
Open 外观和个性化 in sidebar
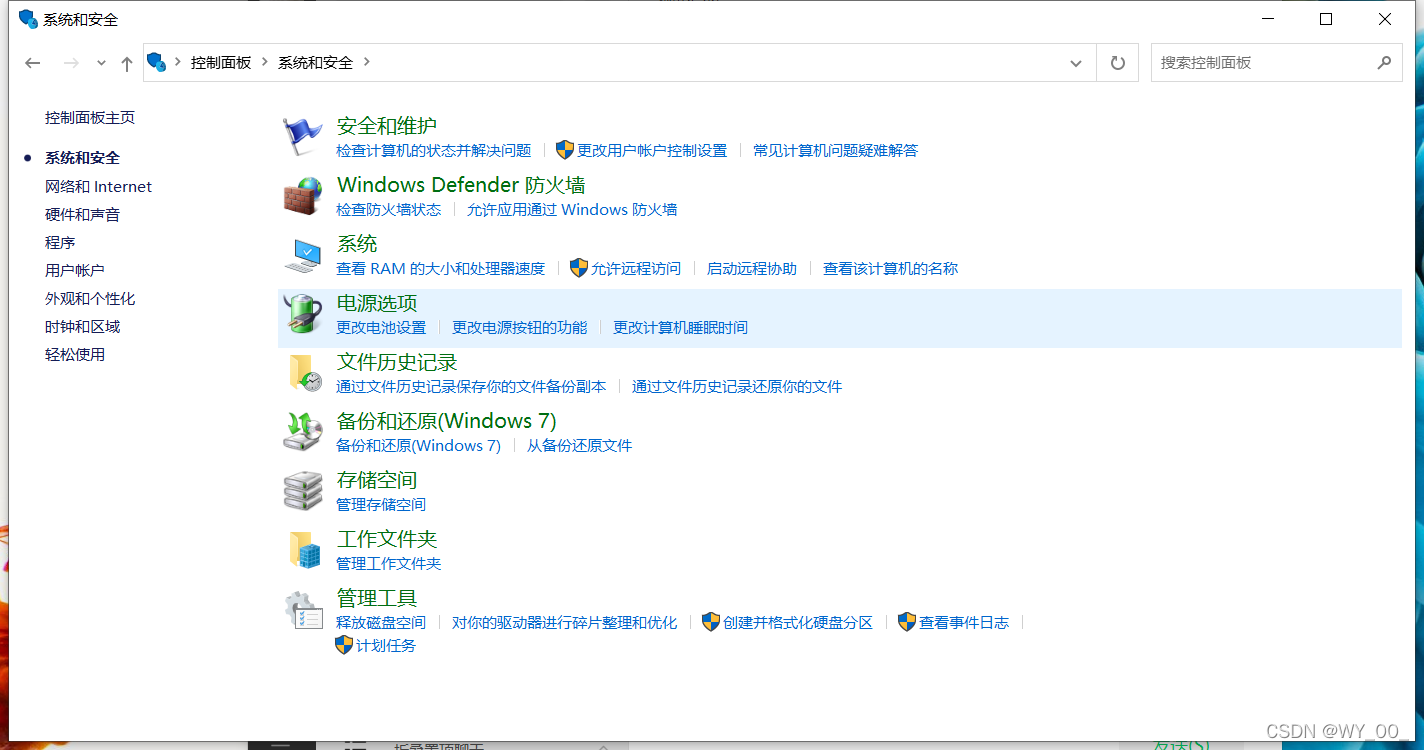click(x=90, y=298)
